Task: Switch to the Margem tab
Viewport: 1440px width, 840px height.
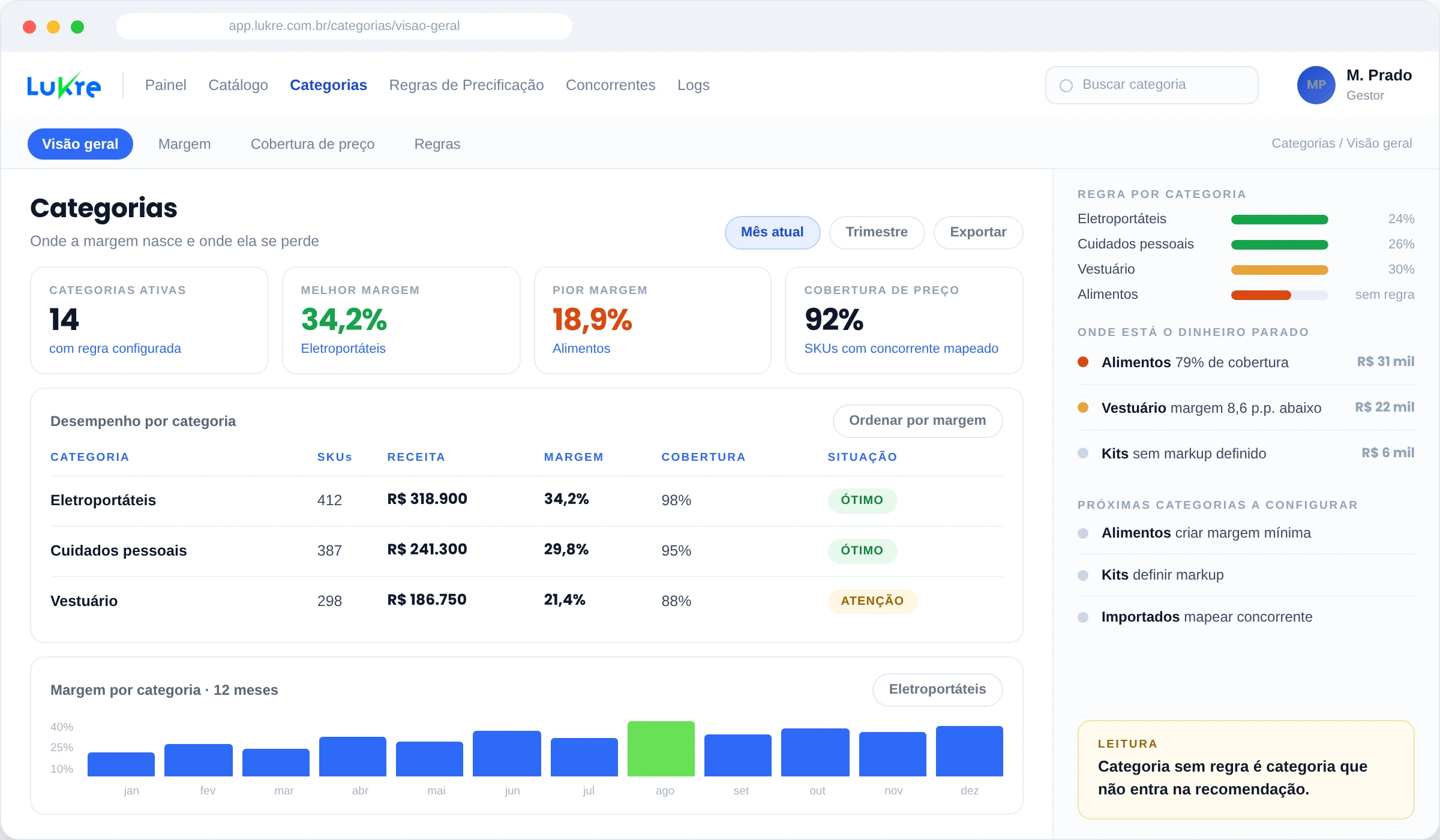Action: click(184, 144)
